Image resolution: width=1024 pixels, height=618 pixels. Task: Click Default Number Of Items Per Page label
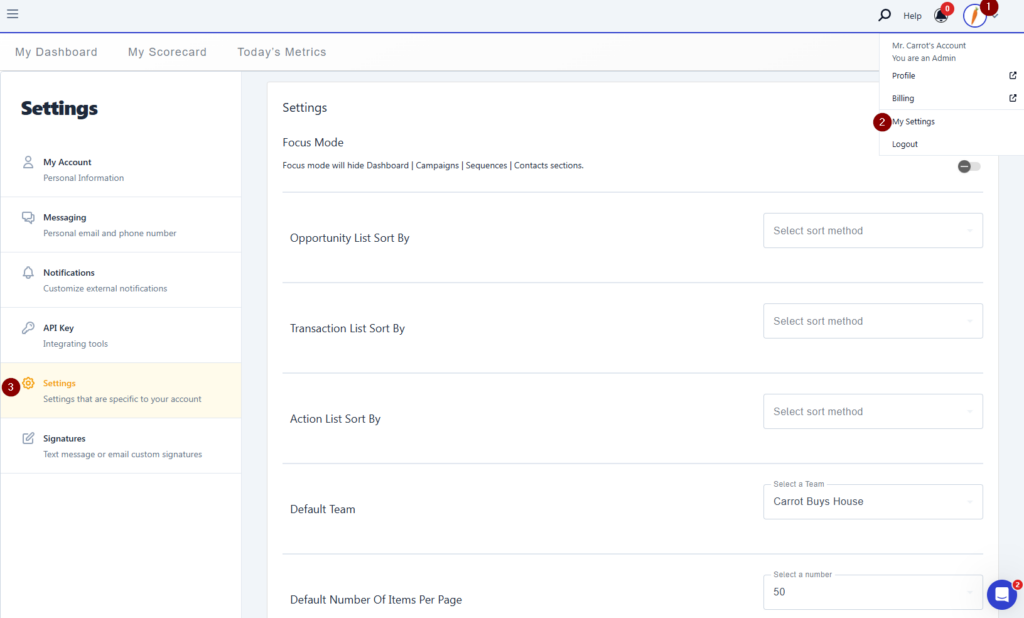tap(376, 600)
